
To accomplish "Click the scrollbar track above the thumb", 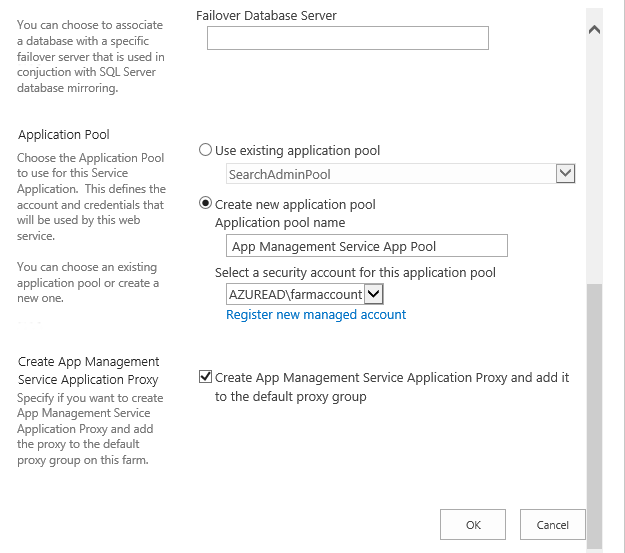I will (594, 159).
